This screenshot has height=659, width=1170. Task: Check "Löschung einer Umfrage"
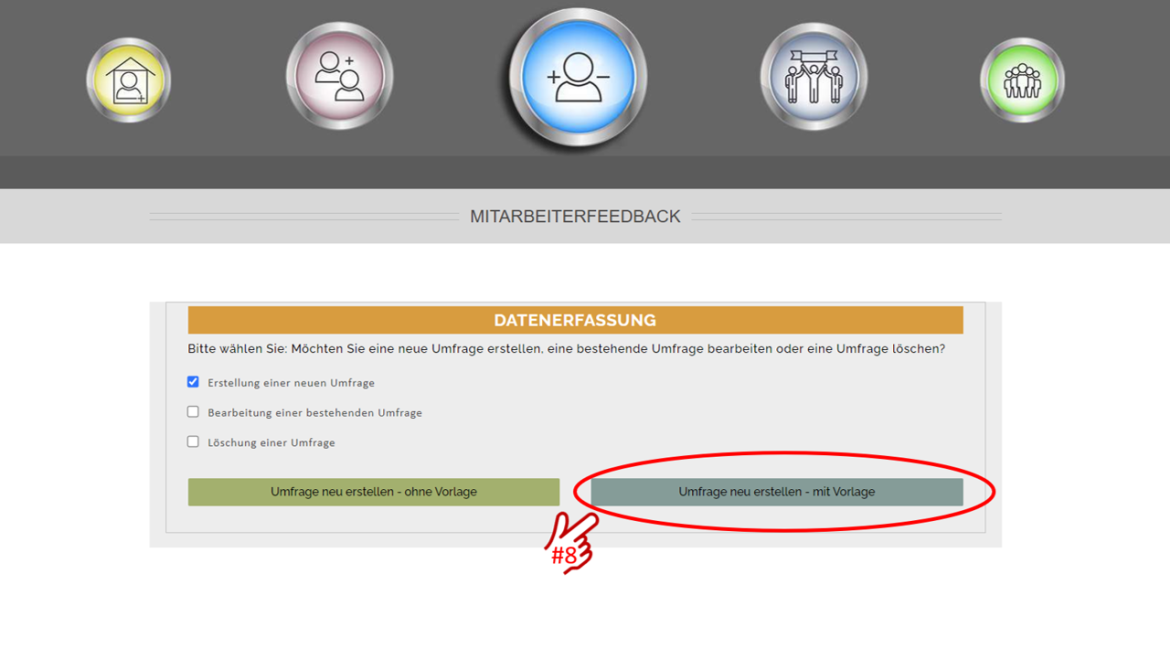click(x=192, y=441)
